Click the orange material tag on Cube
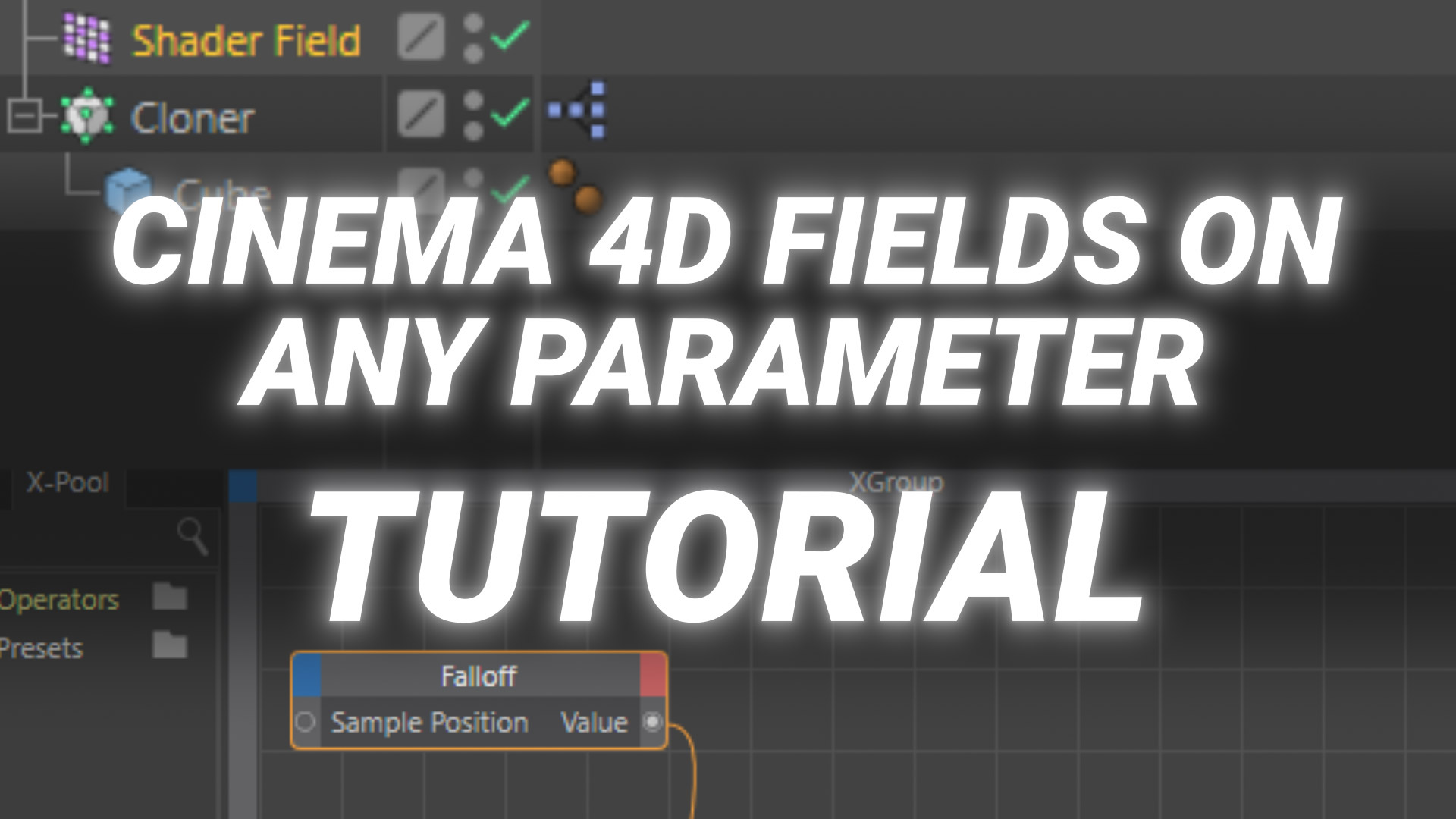 (x=575, y=186)
